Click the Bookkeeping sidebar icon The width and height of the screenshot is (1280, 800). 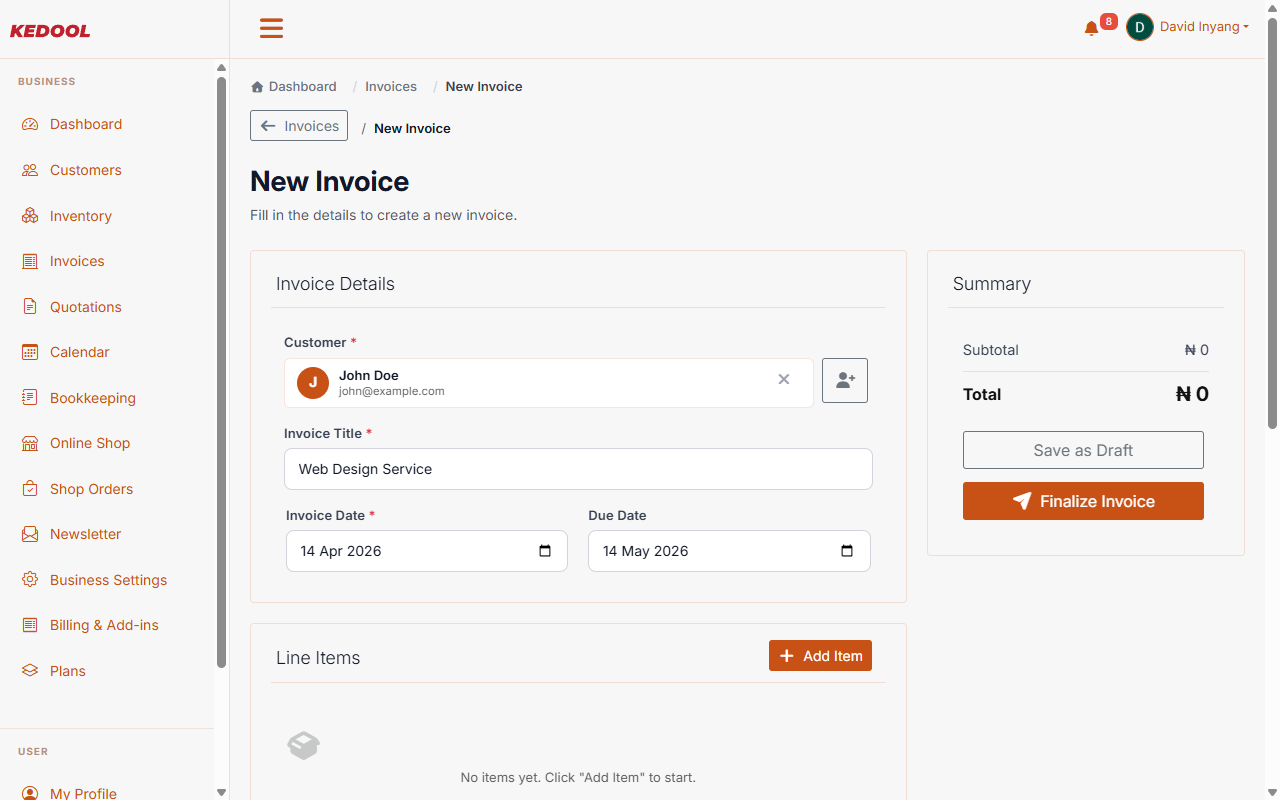30,398
